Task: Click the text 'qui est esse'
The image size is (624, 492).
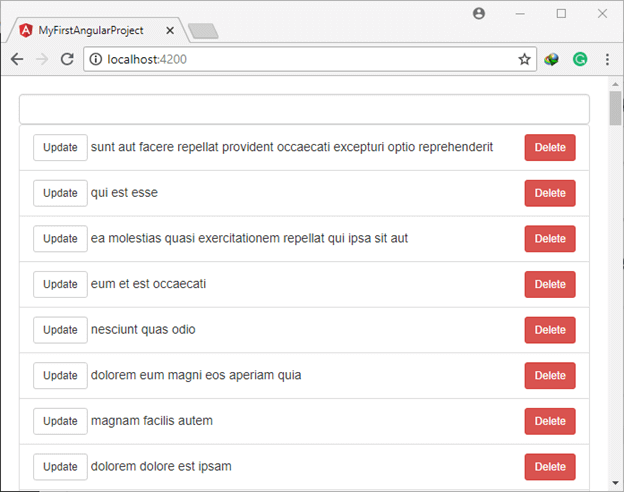Action: [124, 193]
